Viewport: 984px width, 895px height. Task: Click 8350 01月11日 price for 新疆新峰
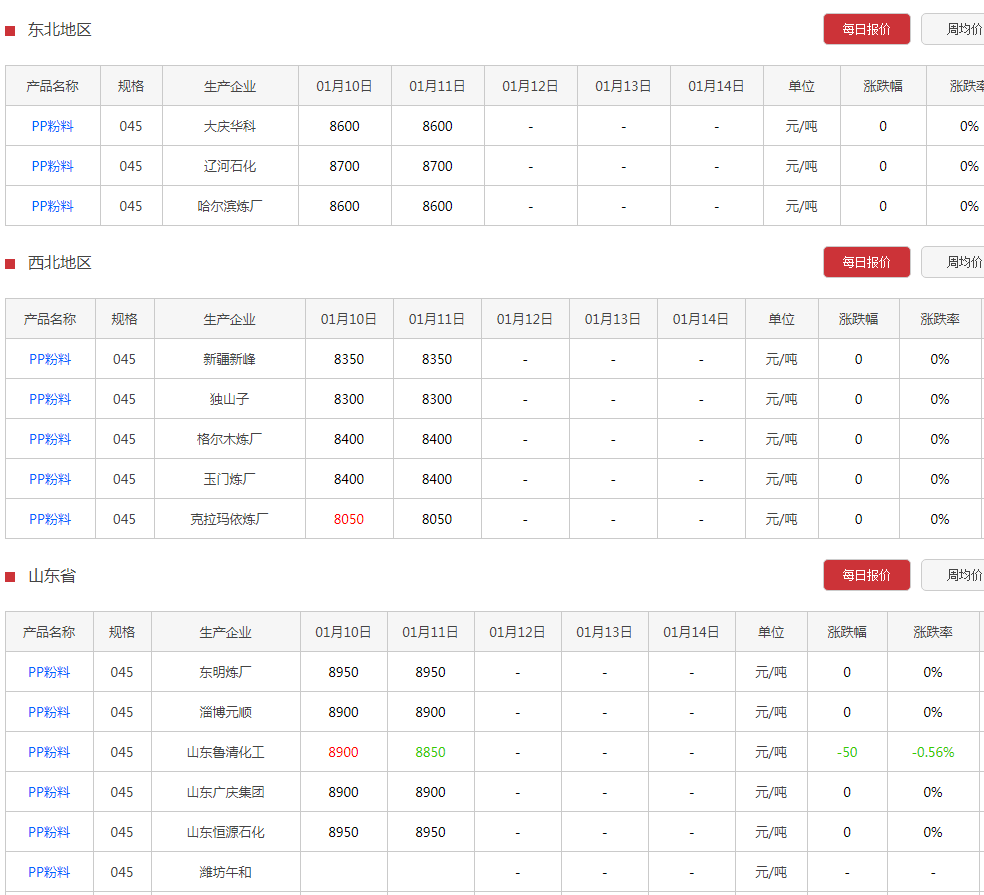(437, 359)
